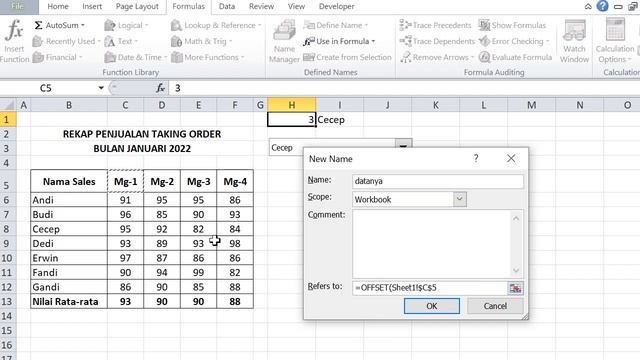This screenshot has height=360, width=640.
Task: Select the REKAP PENJUALAN TAKING ORDER title
Action: click(x=142, y=134)
